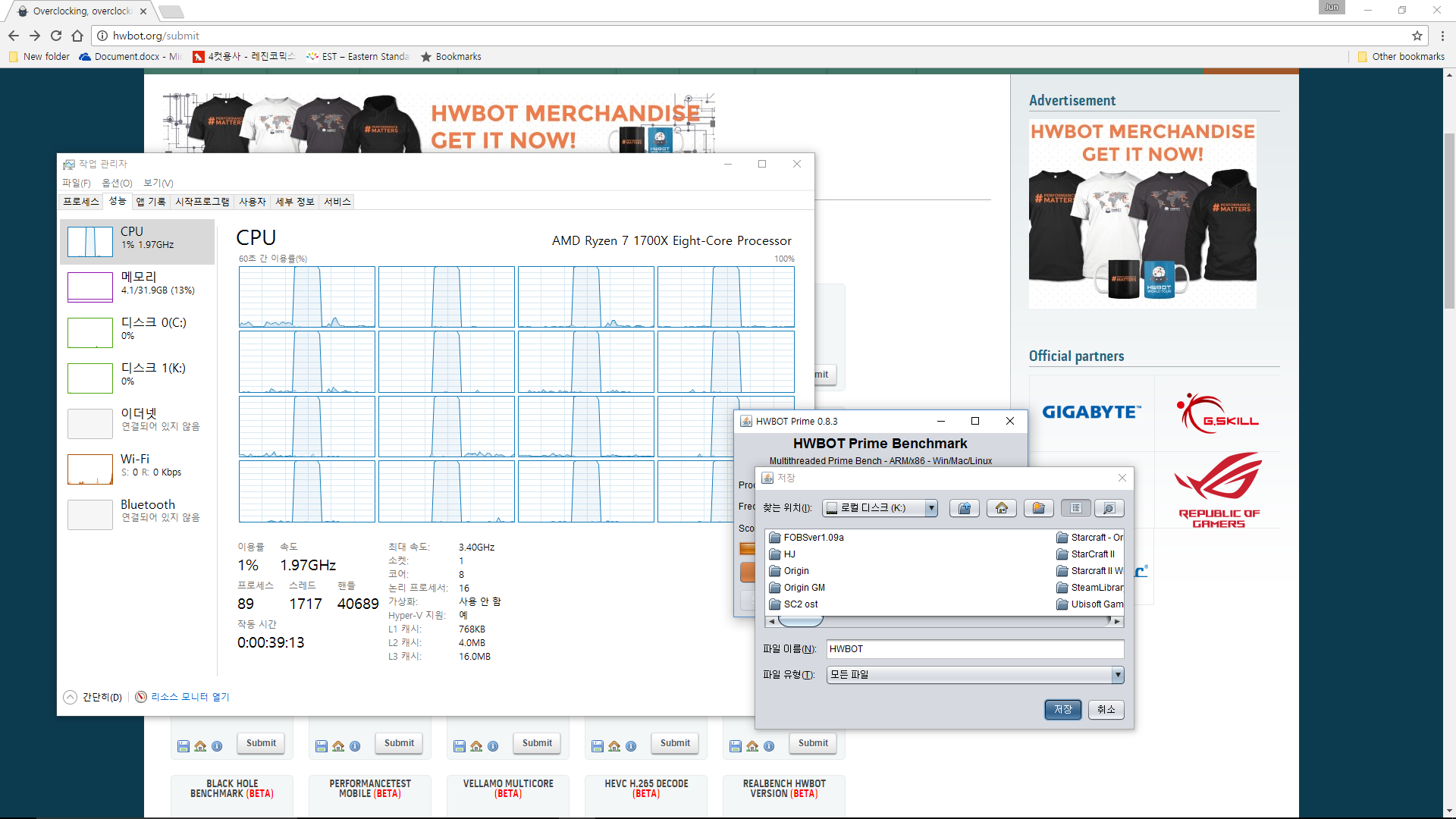Select 이더넷 in Task Manager sidebar

click(x=137, y=424)
